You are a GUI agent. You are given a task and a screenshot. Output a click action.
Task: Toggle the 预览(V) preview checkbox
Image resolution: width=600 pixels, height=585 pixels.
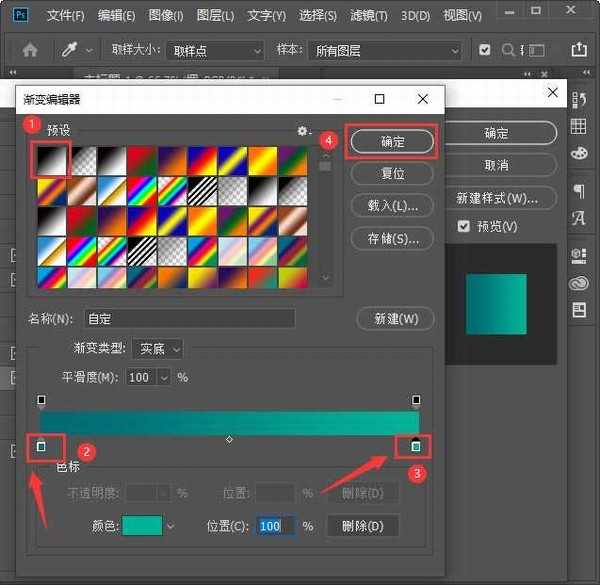(x=463, y=227)
